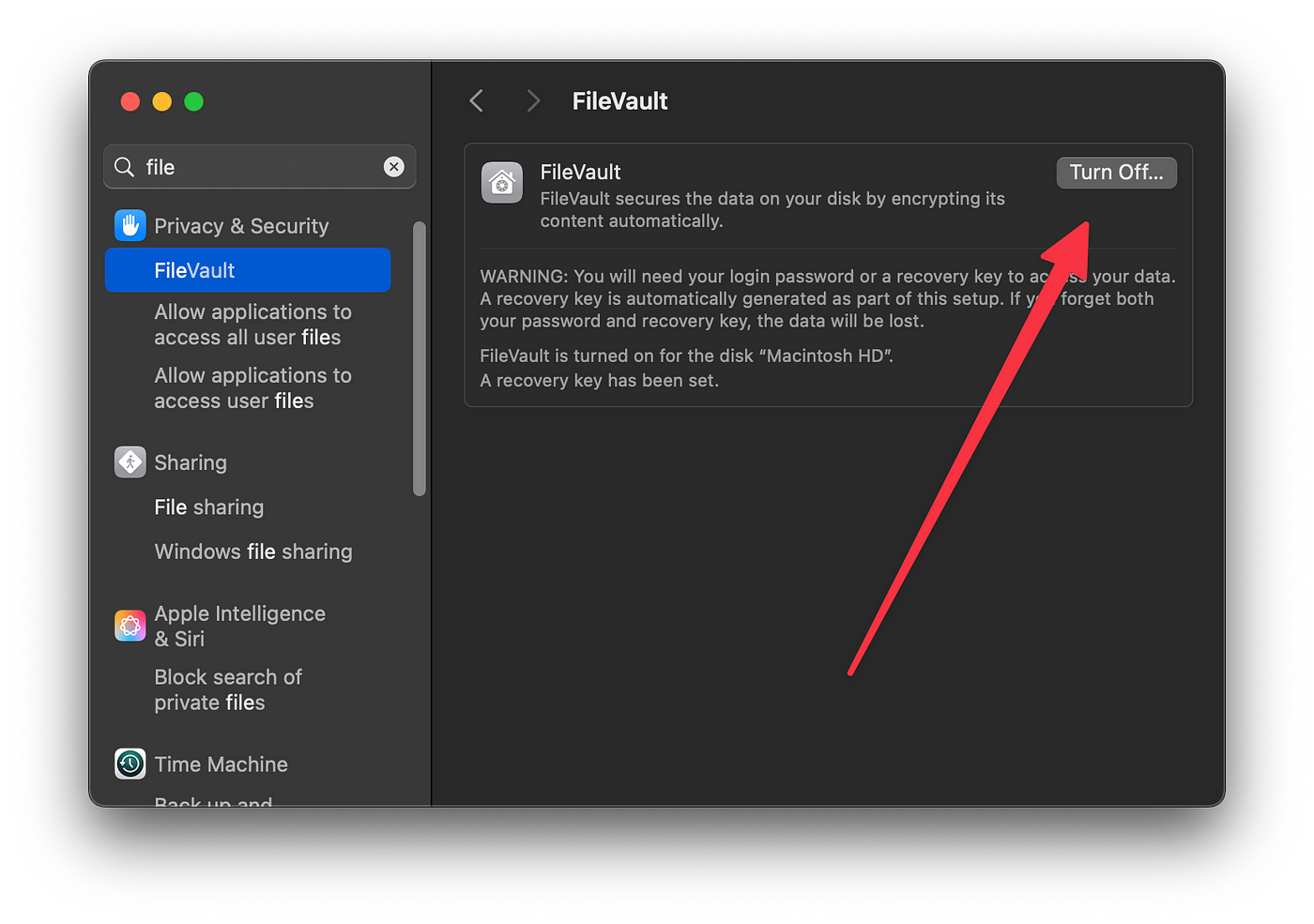The width and height of the screenshot is (1314, 924).
Task: Click the WARNING paragraph text
Action: click(828, 298)
